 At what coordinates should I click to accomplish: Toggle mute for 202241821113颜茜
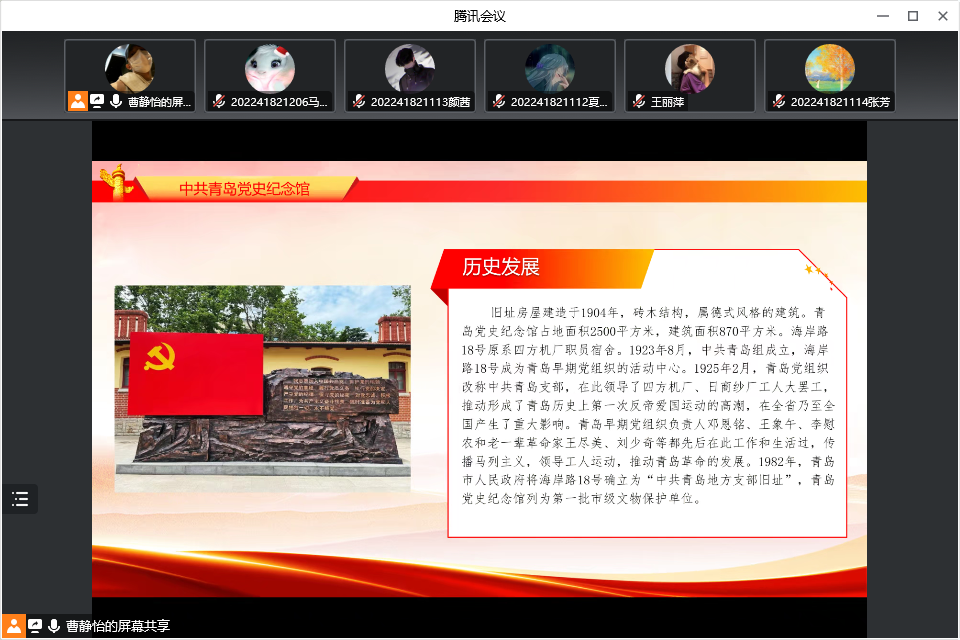pyautogui.click(x=358, y=102)
